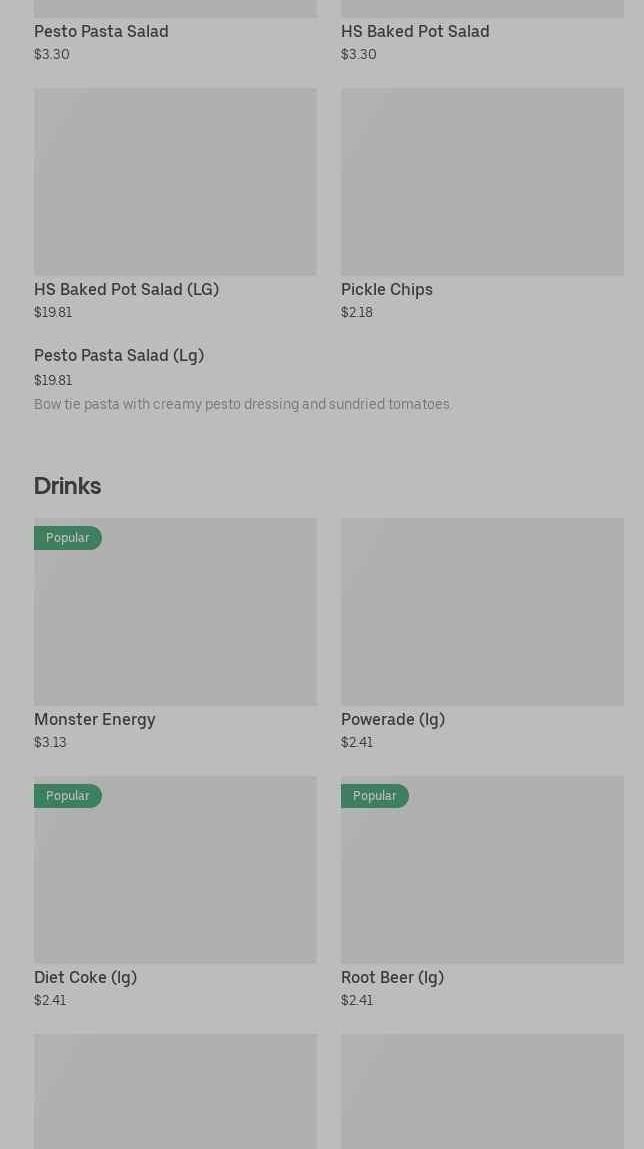The image size is (644, 1149).
Task: Click the bow tie pasta description text
Action: tap(243, 405)
